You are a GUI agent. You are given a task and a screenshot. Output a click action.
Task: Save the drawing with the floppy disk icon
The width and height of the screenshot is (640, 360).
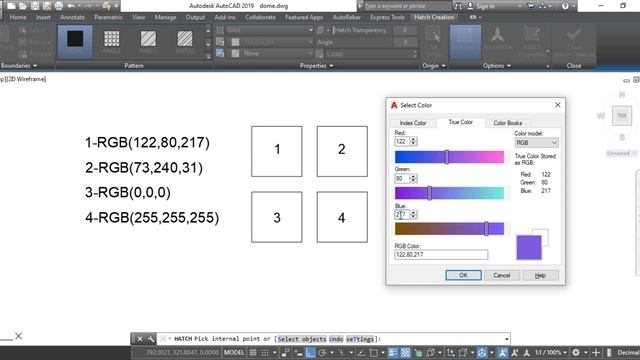click(x=35, y=6)
